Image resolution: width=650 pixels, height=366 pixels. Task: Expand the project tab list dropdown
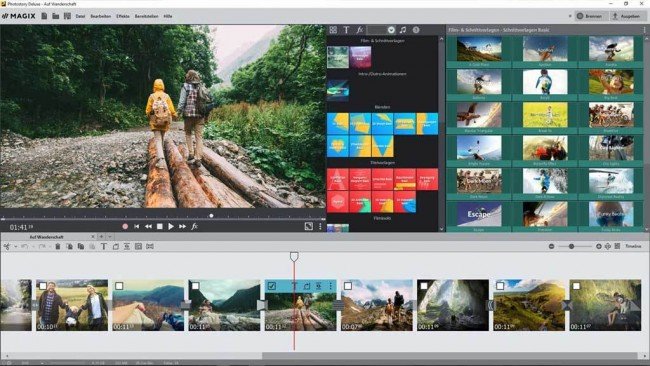(110, 237)
